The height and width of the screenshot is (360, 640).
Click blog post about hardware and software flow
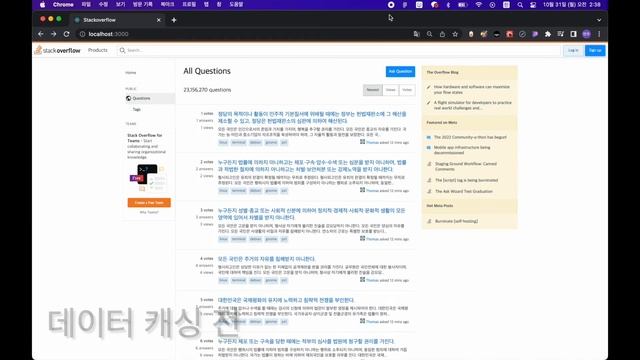pos(471,89)
